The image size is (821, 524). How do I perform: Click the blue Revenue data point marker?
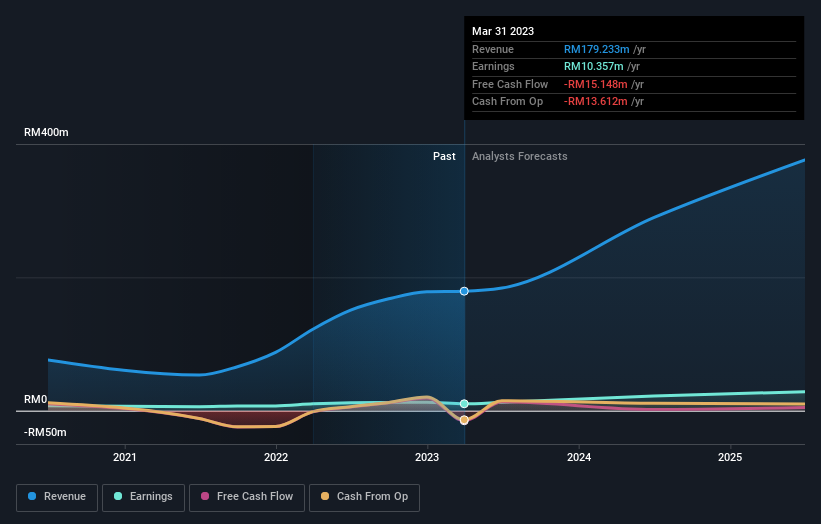click(x=464, y=291)
